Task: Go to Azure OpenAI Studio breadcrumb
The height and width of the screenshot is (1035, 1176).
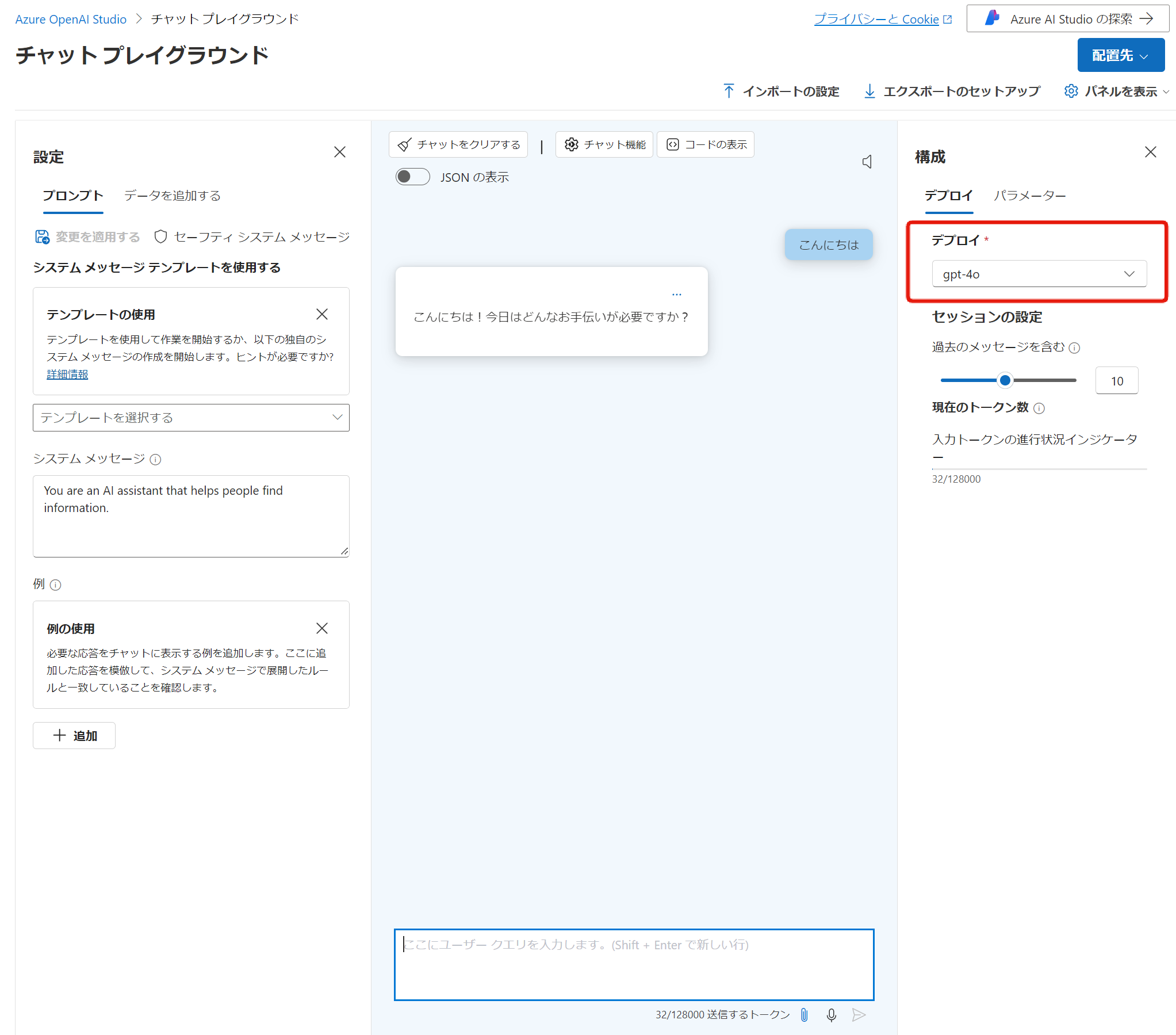Action: pyautogui.click(x=71, y=19)
